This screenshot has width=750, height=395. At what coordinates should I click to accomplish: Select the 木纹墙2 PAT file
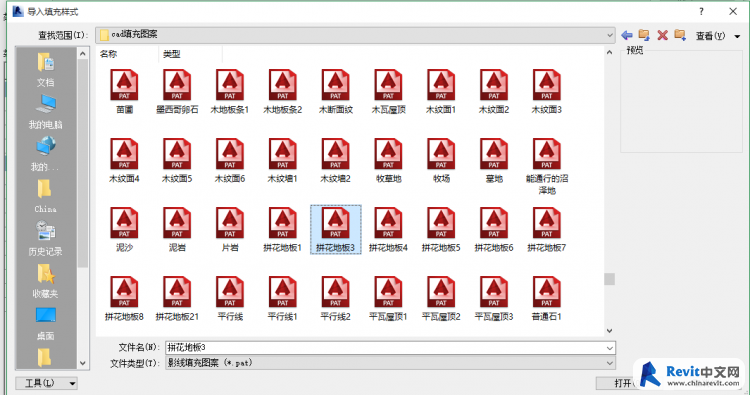point(336,160)
